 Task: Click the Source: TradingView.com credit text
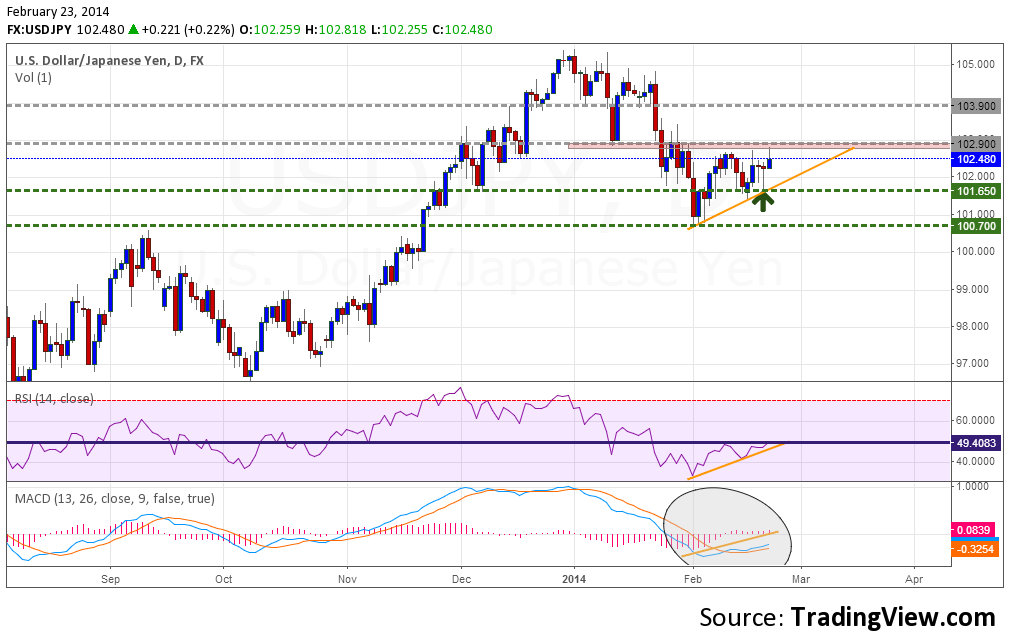848,617
